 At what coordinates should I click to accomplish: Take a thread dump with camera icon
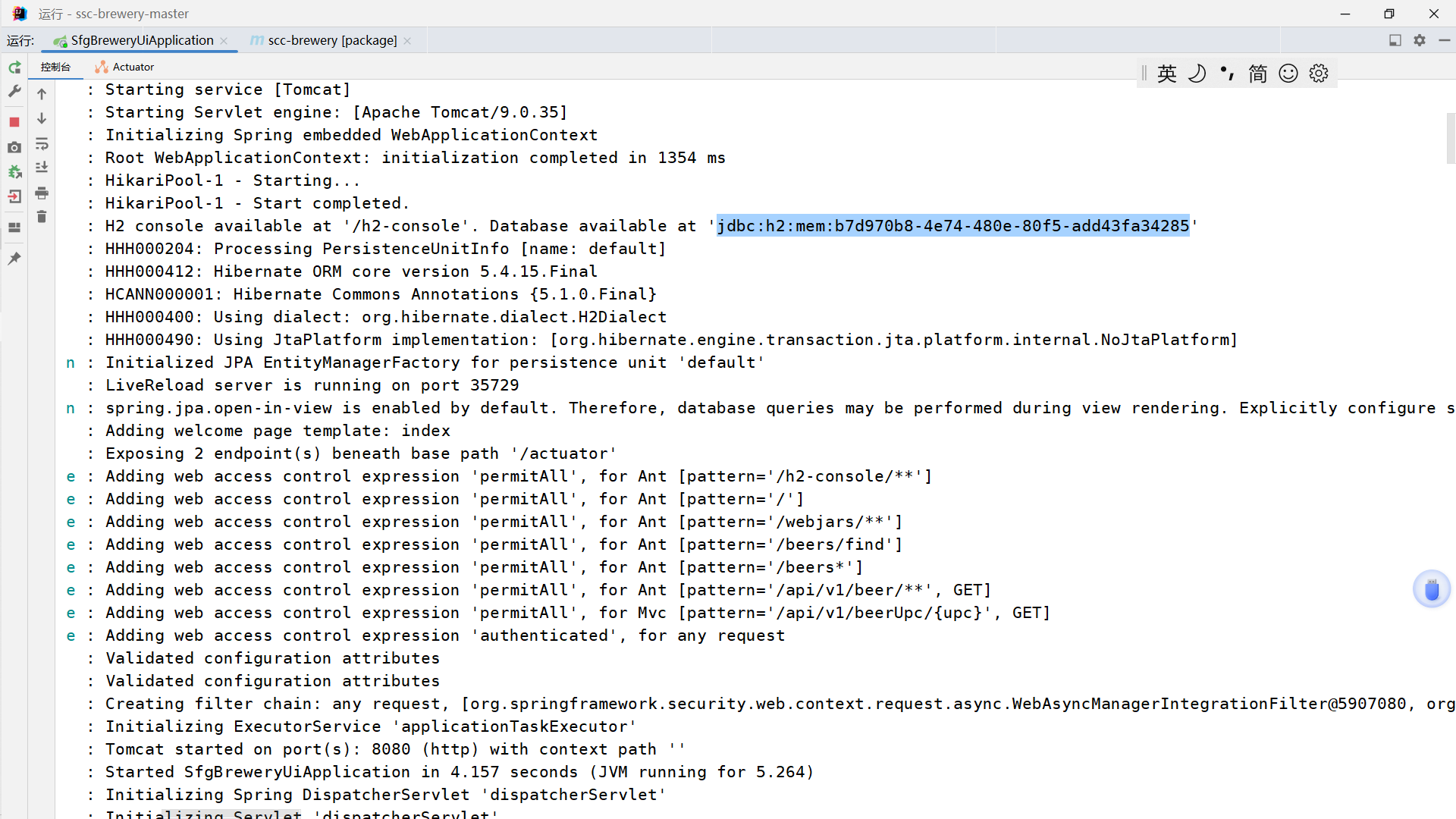(14, 148)
